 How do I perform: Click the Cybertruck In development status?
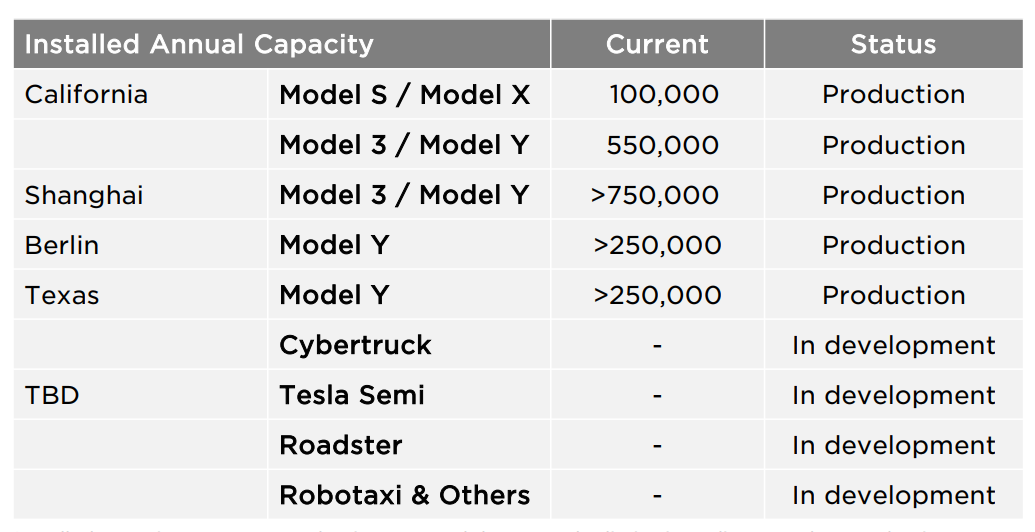tap(893, 345)
